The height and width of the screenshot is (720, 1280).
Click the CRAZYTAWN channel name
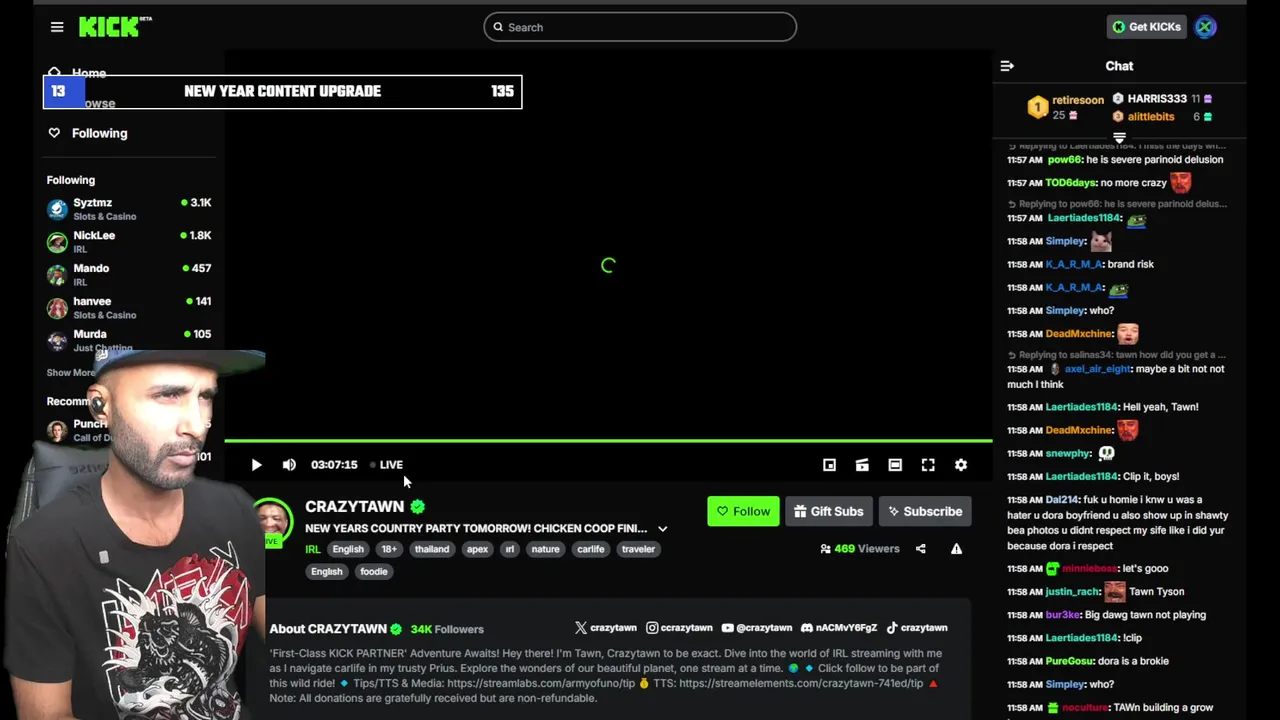click(x=354, y=507)
